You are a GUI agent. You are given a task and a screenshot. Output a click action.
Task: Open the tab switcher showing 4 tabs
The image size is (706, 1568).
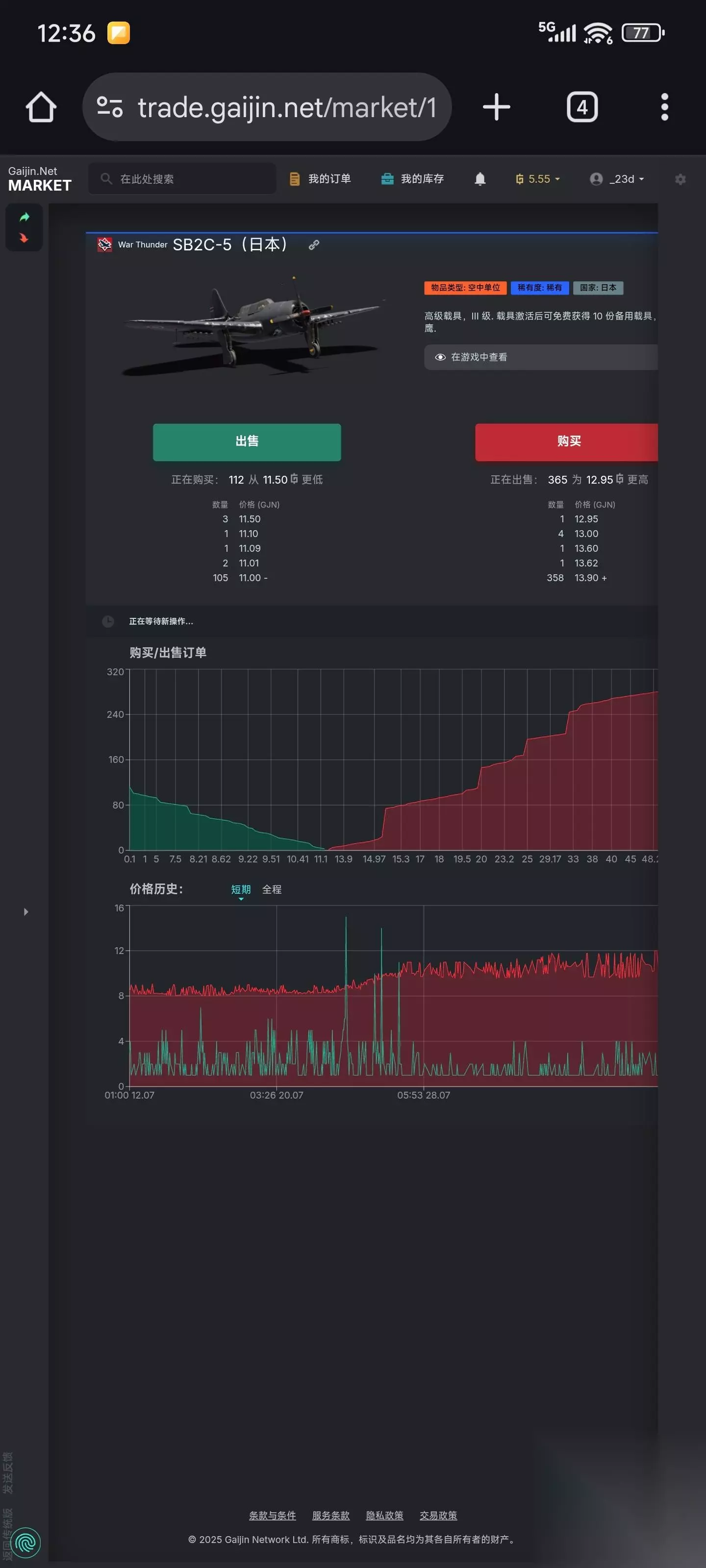[582, 107]
